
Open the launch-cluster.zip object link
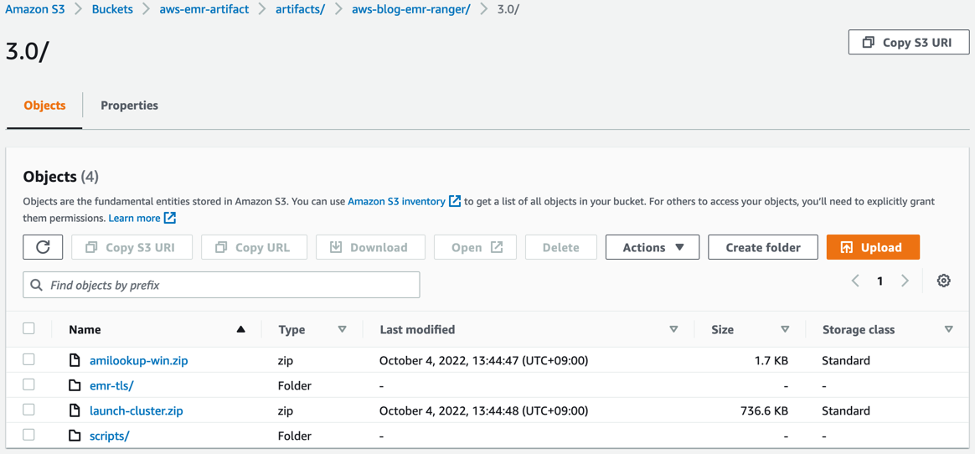point(136,411)
